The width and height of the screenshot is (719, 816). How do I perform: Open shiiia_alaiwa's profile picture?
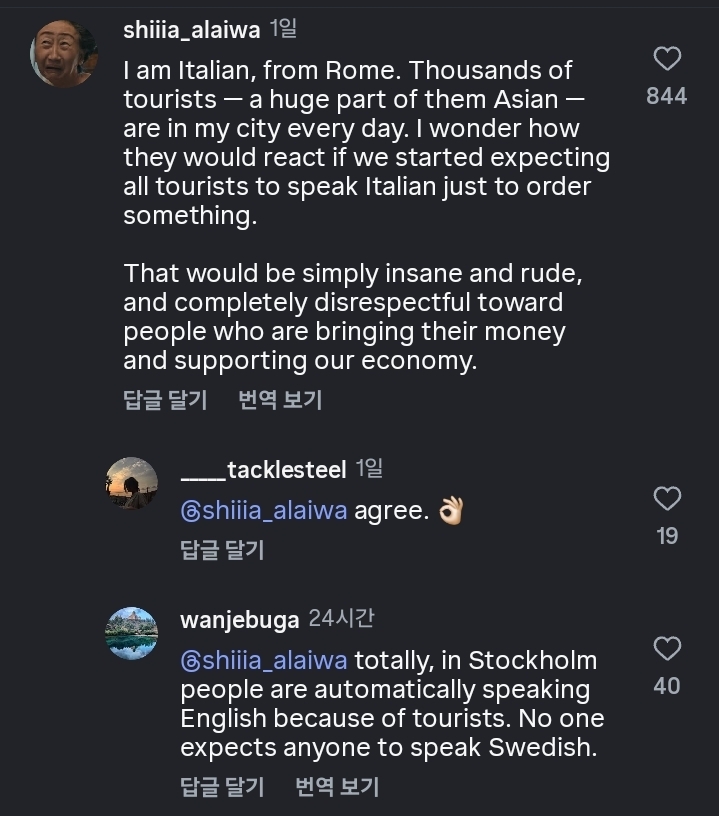(64, 53)
